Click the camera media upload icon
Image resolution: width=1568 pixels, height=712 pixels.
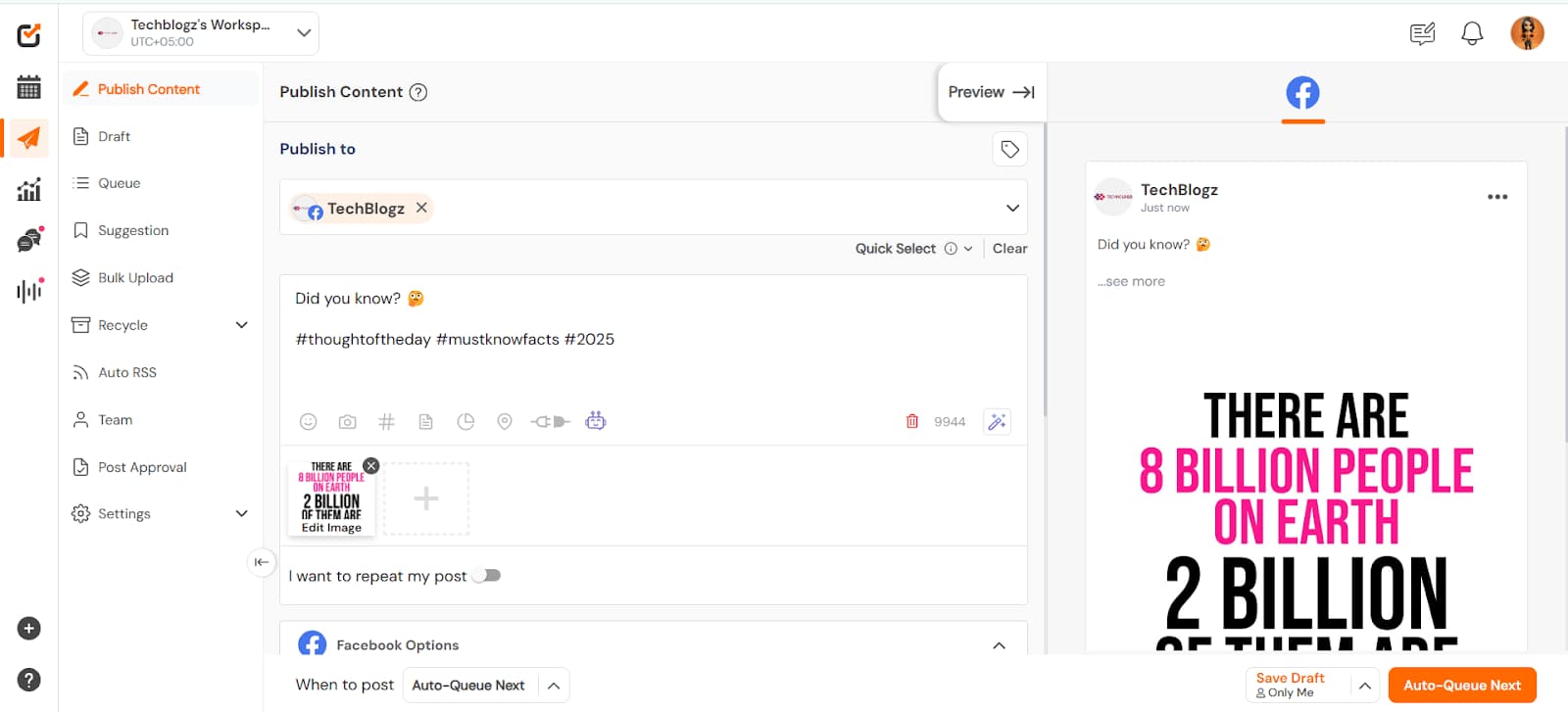[x=347, y=422]
